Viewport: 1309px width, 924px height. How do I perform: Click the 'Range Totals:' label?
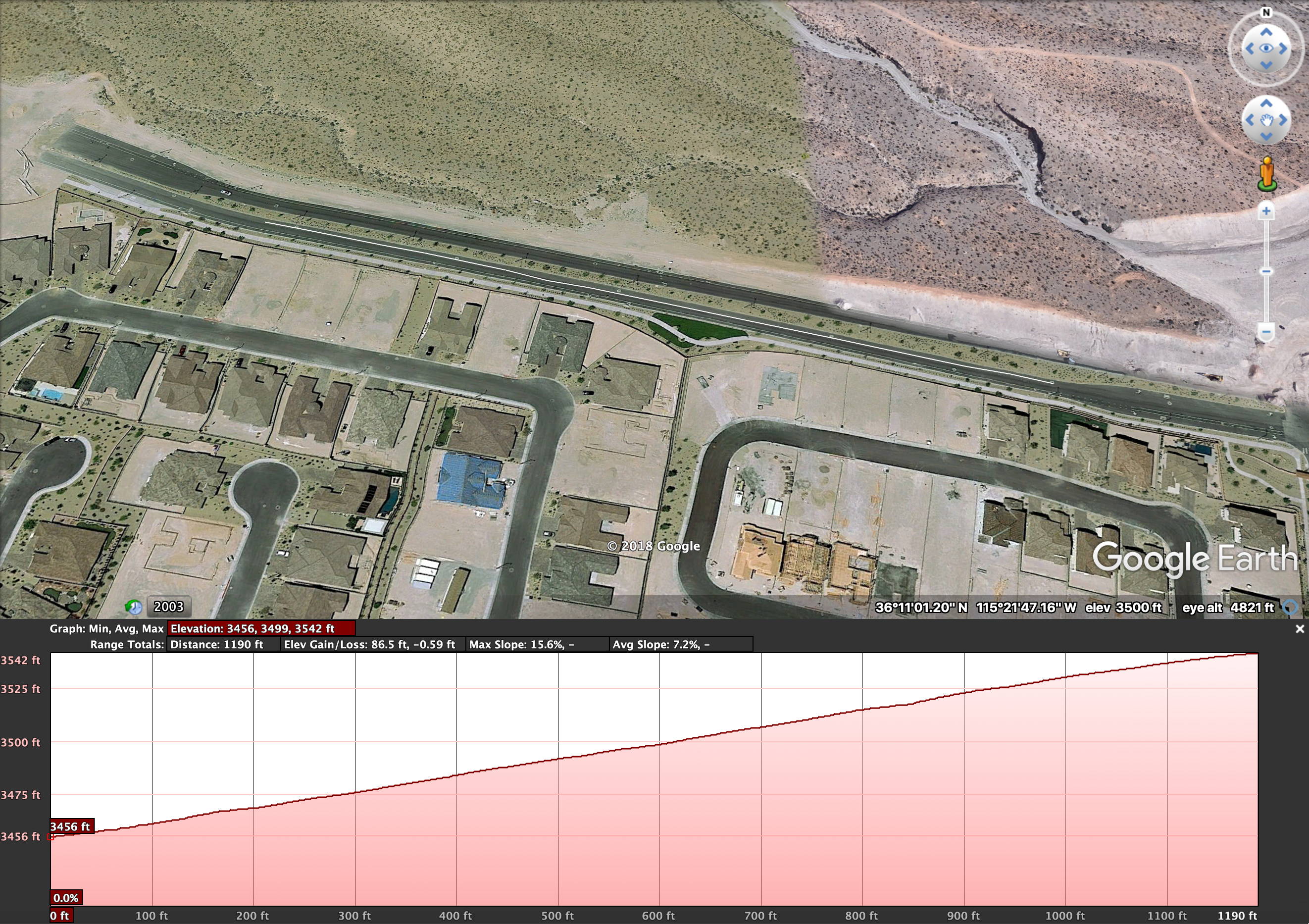[x=127, y=645]
